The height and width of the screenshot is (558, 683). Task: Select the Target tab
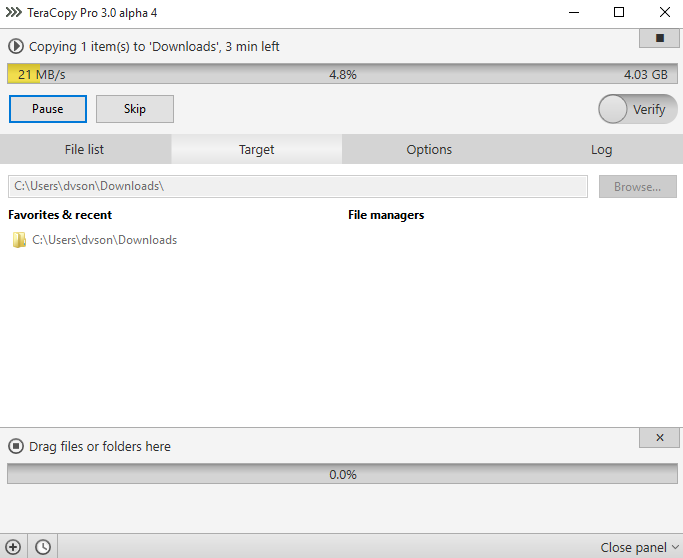(x=257, y=149)
